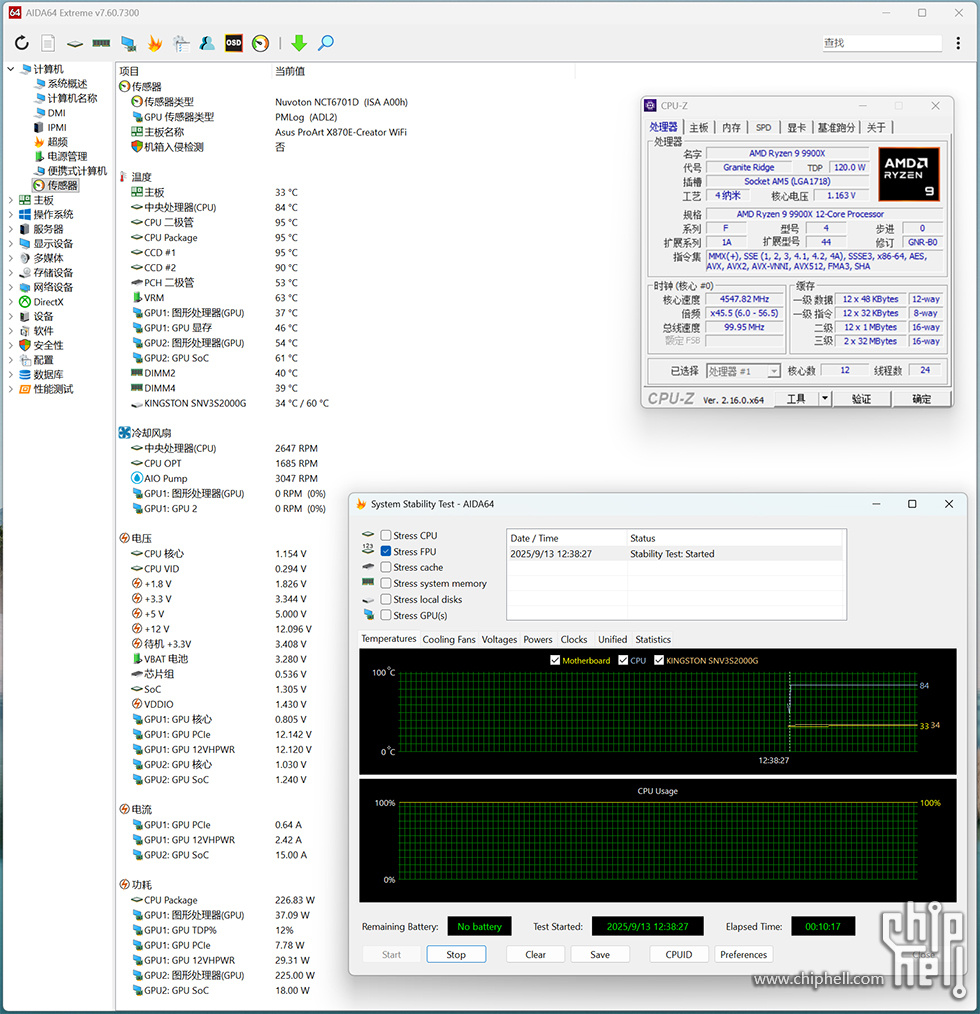Expand the 多媒体 tree node
The width and height of the screenshot is (980, 1014).
click(x=11, y=259)
